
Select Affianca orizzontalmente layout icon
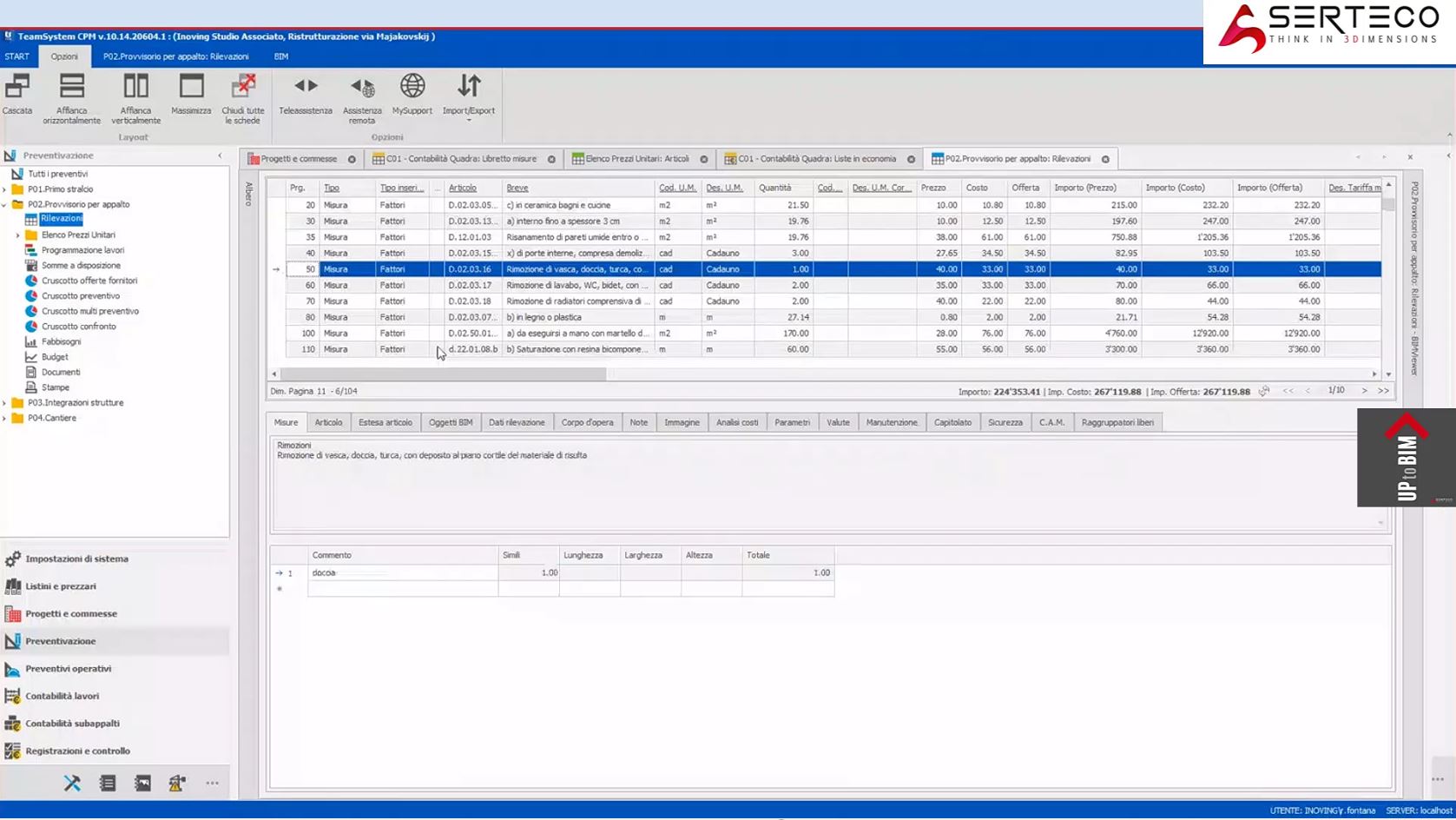tap(72, 98)
